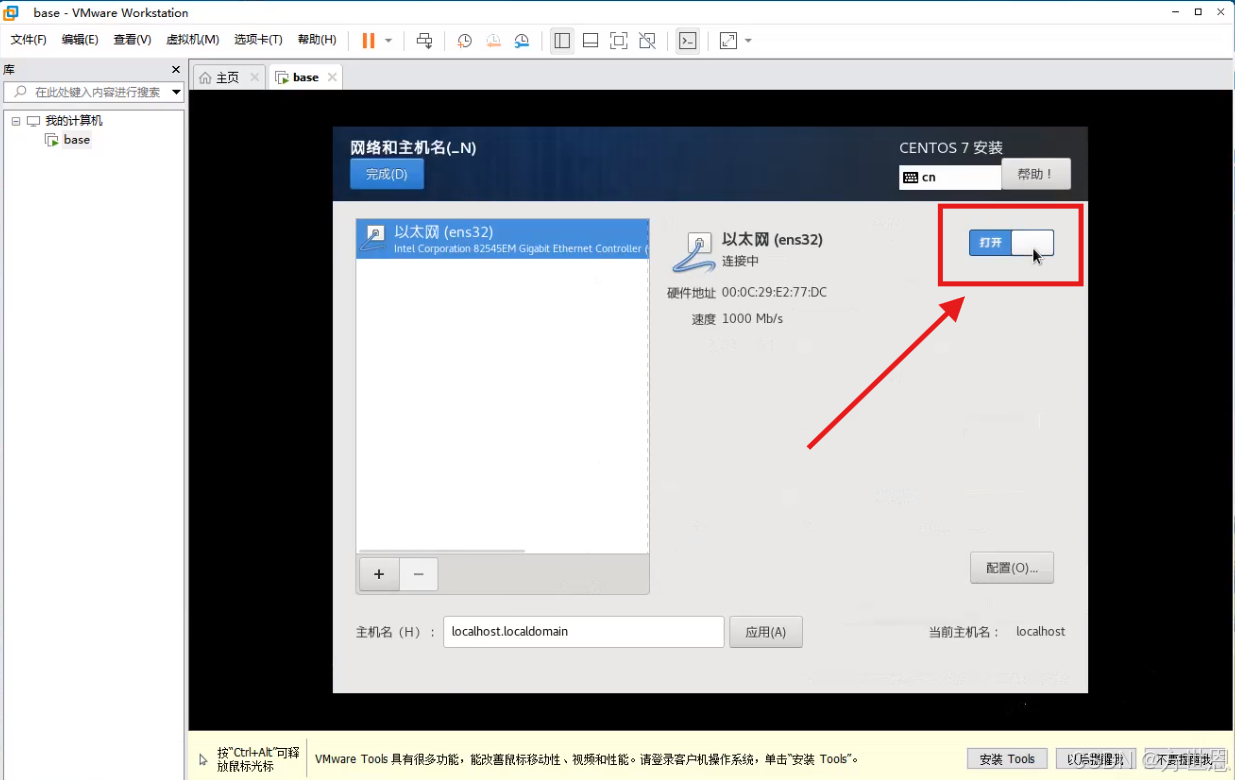
Task: Click the VMware Workstation title bar icon
Action: (x=11, y=12)
